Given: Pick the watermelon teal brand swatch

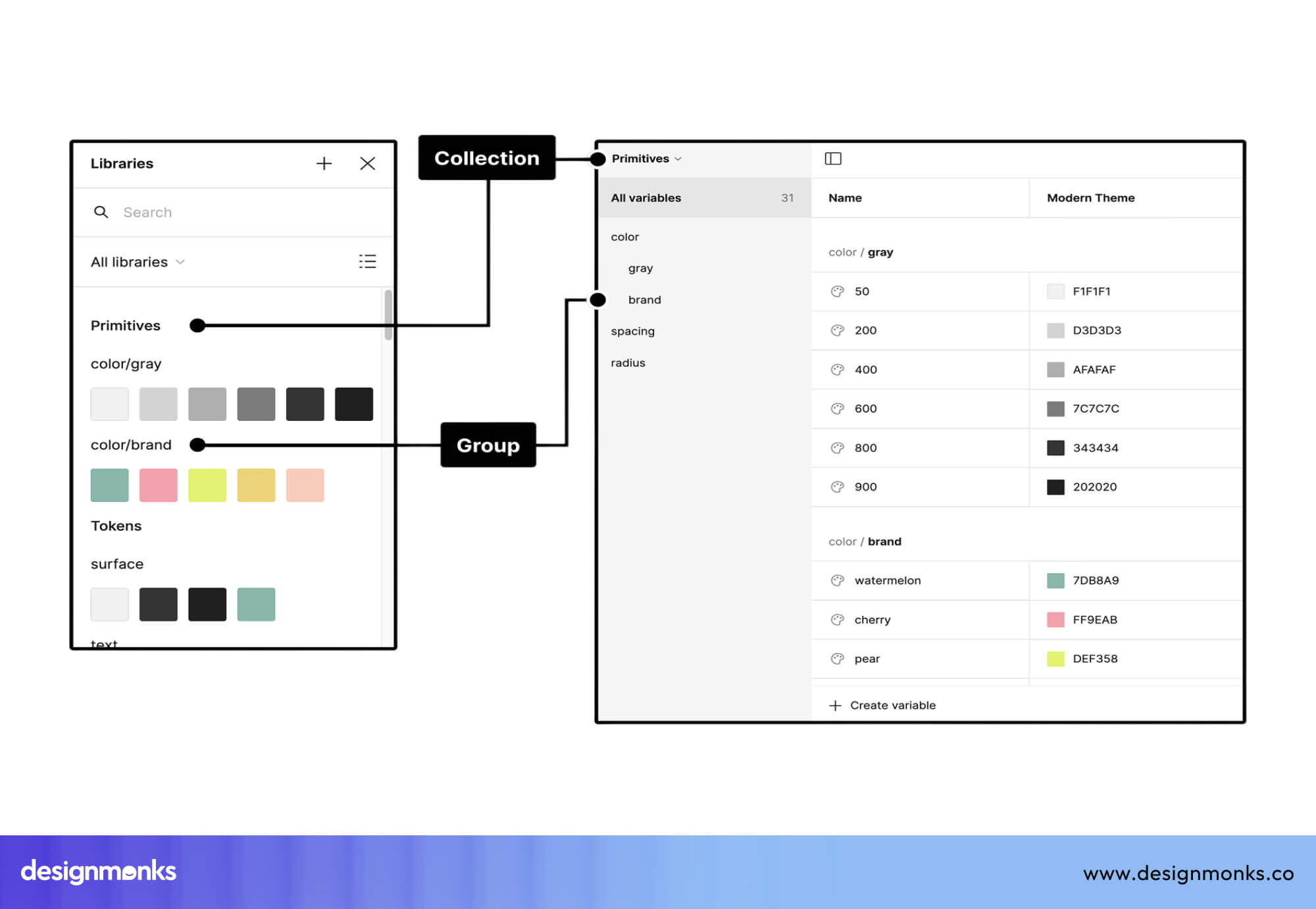Looking at the screenshot, I should click(110, 485).
